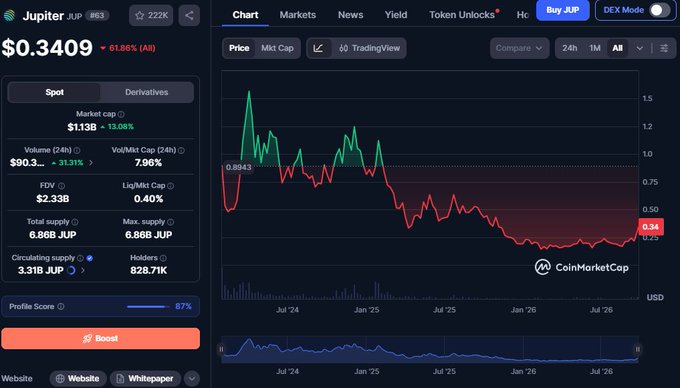
Task: Open the Whitepaper link
Action: coord(145,379)
